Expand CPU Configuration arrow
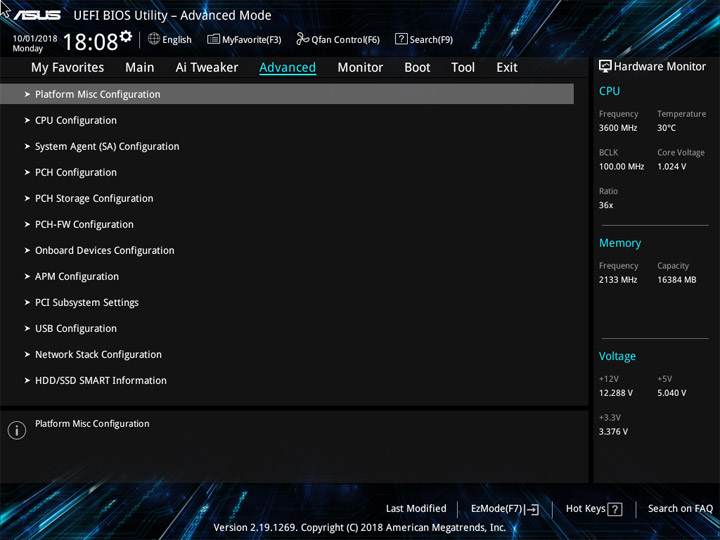The width and height of the screenshot is (720, 540). click(x=27, y=120)
